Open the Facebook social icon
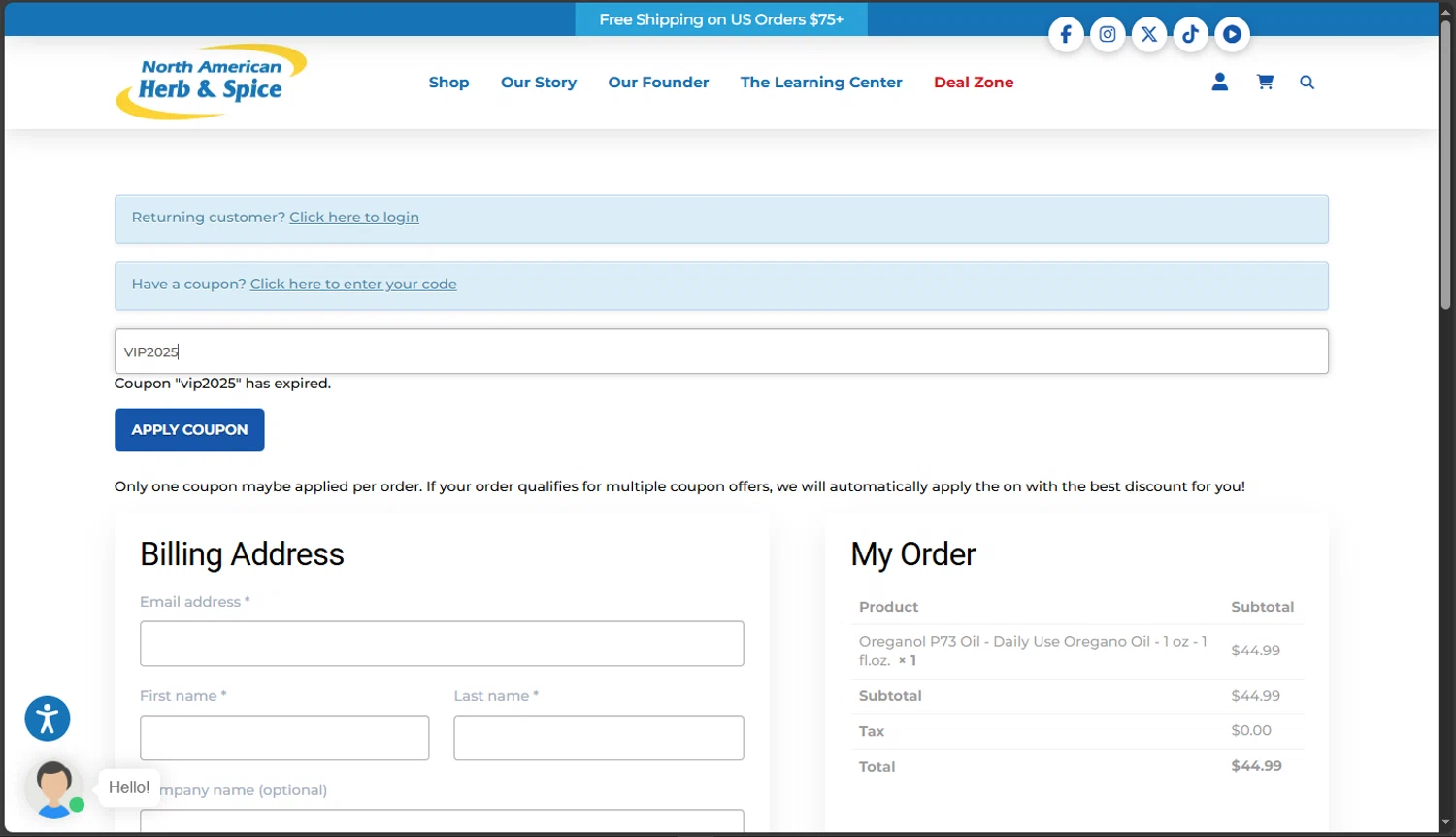Image resolution: width=1456 pixels, height=837 pixels. click(x=1066, y=35)
